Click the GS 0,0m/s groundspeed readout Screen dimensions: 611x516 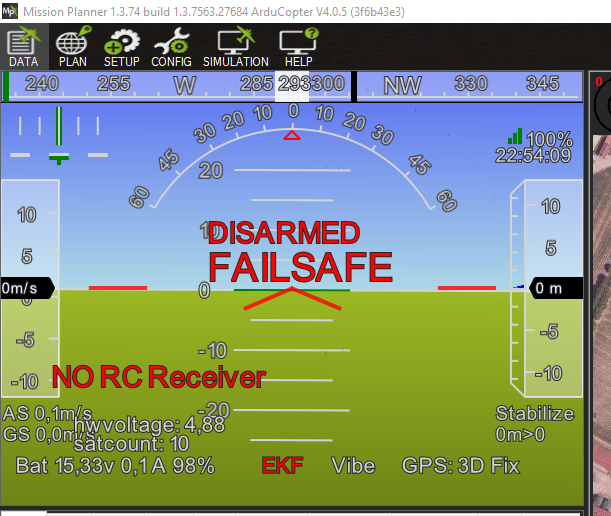pos(48,434)
